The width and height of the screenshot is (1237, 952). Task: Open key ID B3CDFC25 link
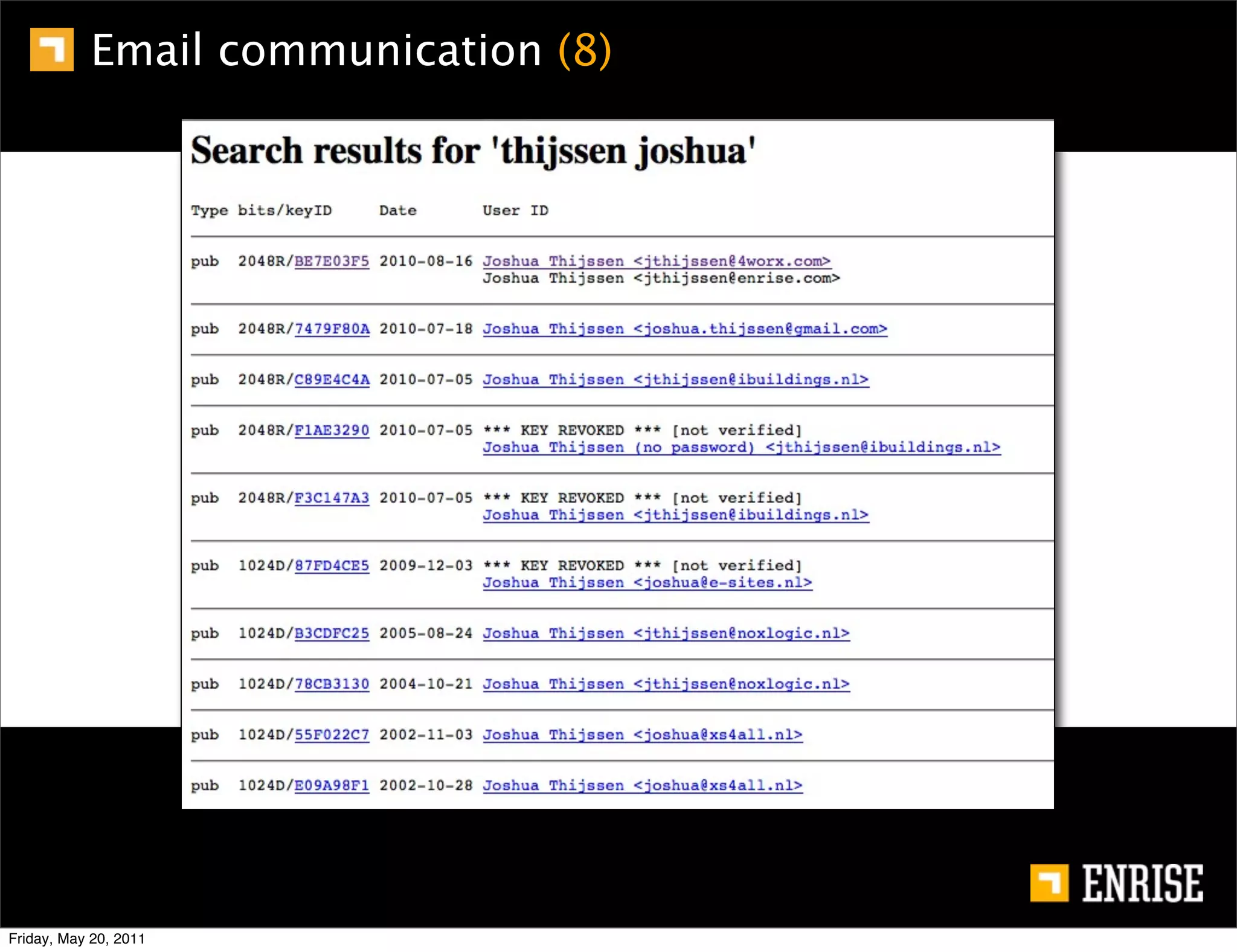pyautogui.click(x=332, y=633)
